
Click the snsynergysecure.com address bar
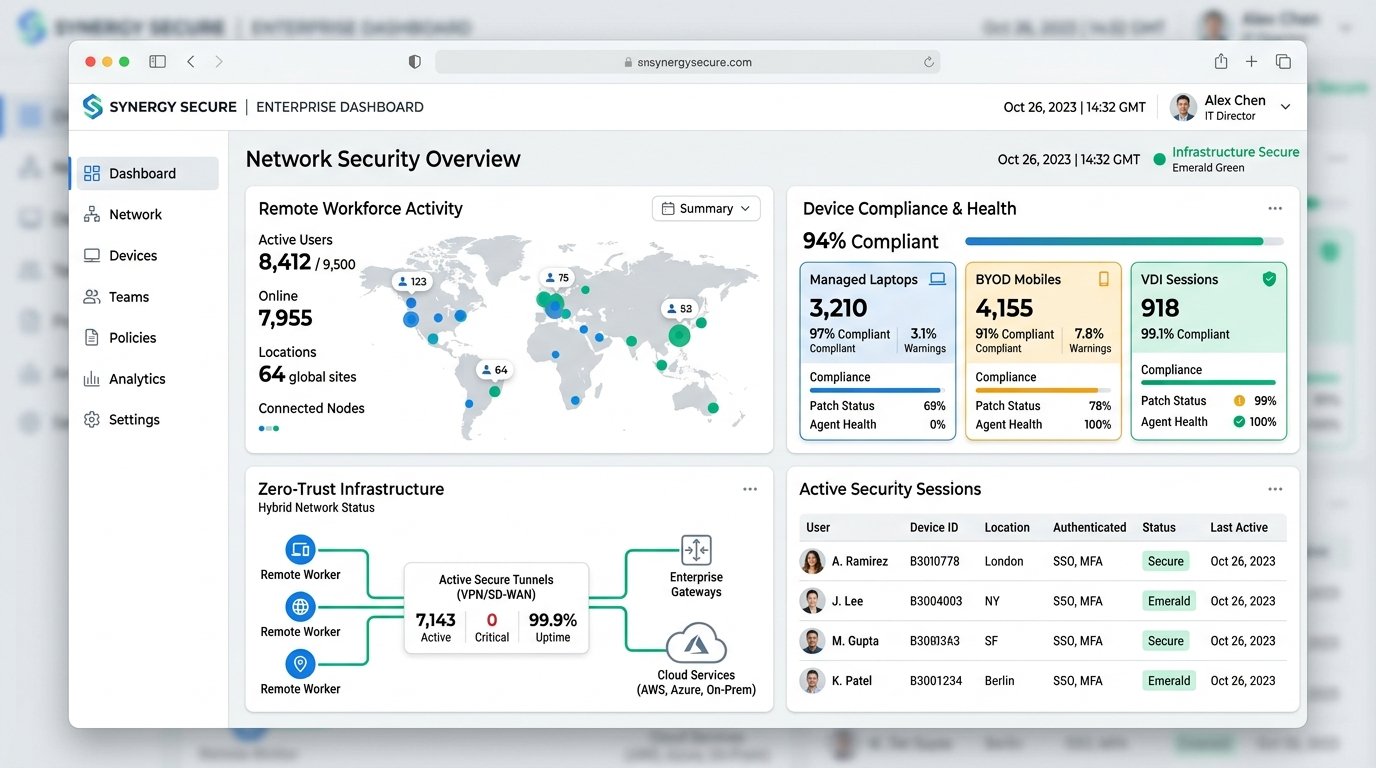coord(687,62)
